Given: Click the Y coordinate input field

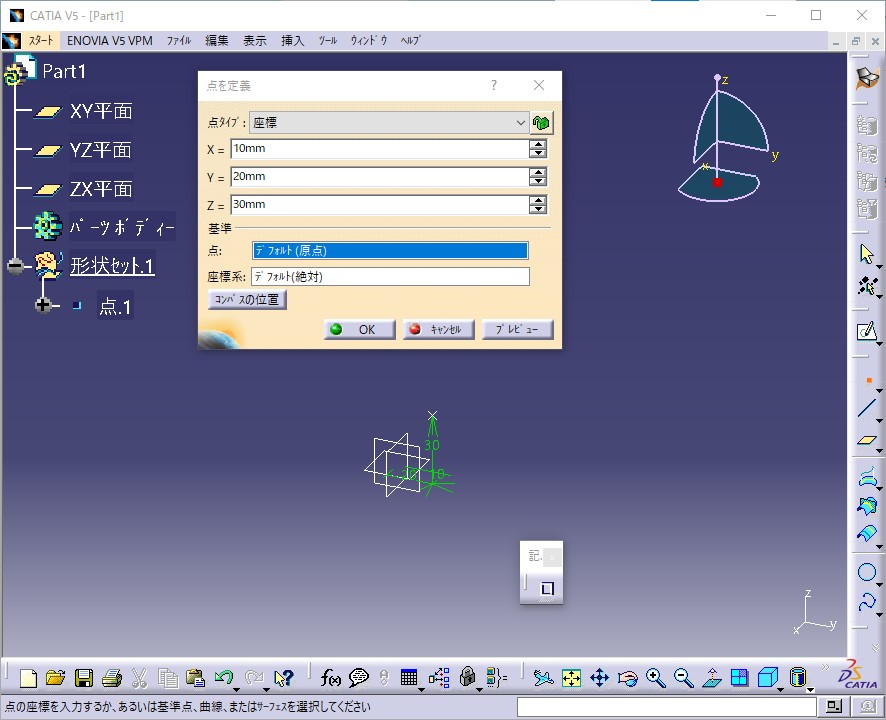Looking at the screenshot, I should [x=379, y=177].
